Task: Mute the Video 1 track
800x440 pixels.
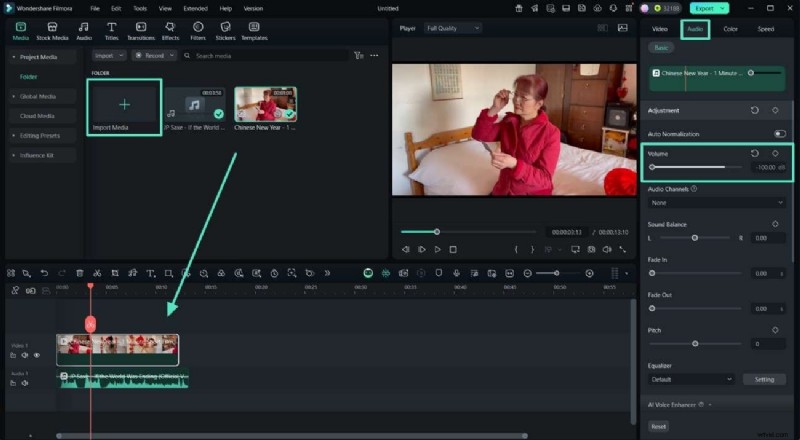Action: (x=24, y=355)
